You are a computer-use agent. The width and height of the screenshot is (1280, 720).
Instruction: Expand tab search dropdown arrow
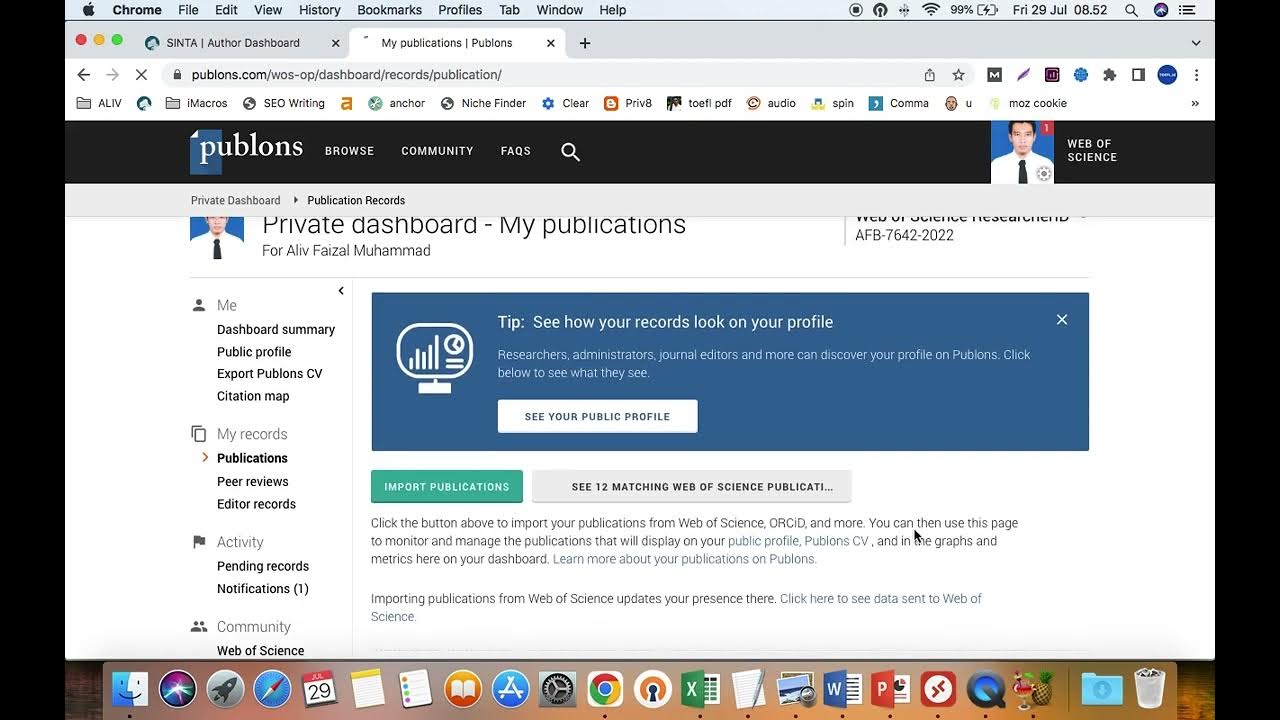pos(1196,43)
